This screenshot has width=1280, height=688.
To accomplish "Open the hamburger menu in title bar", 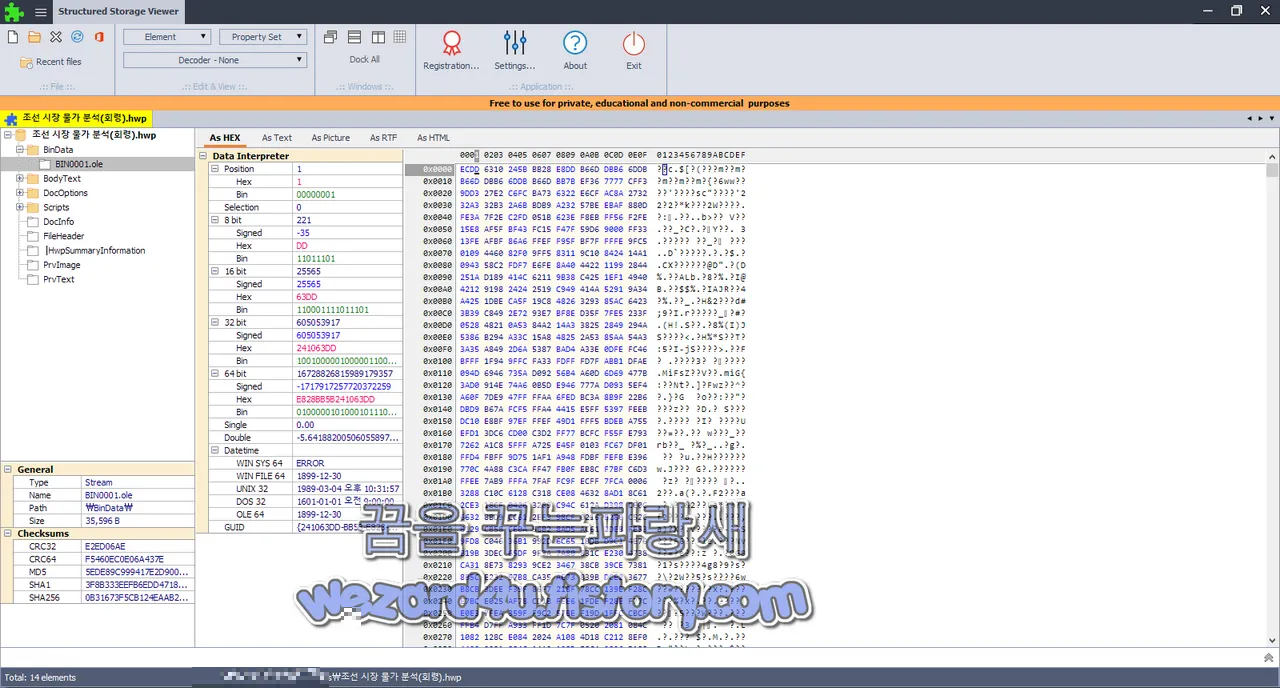I will point(41,12).
